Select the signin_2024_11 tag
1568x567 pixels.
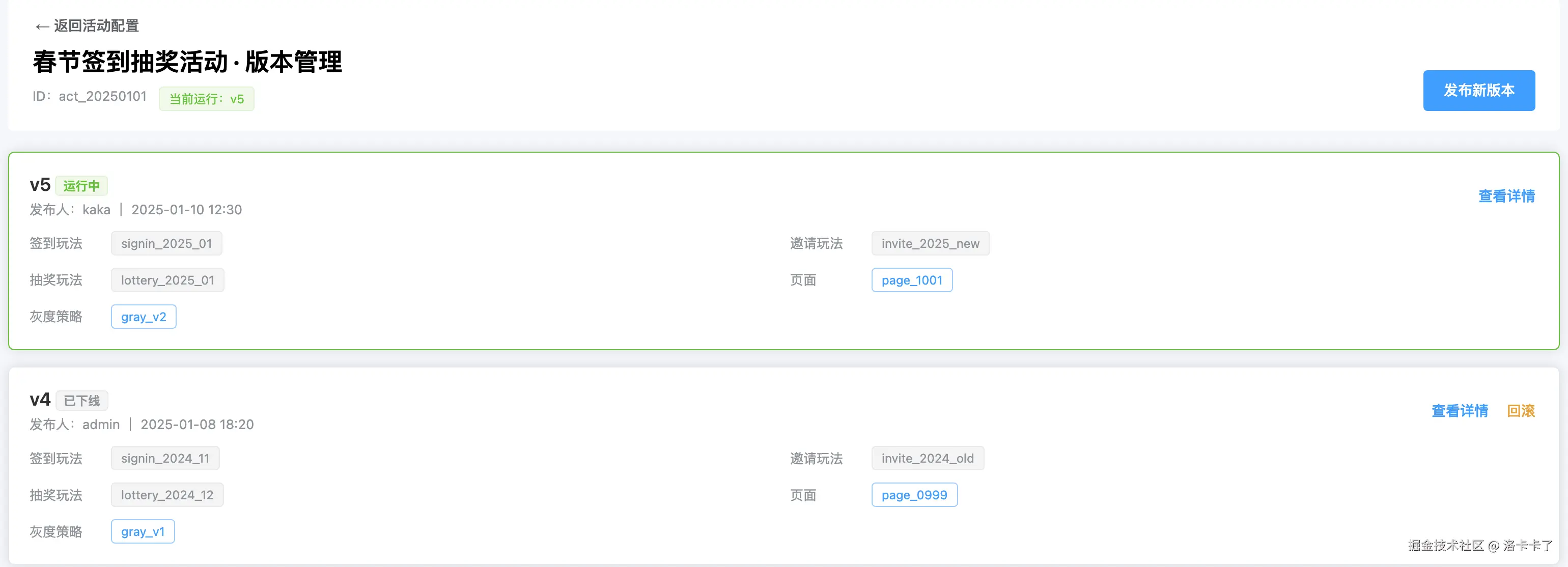pyautogui.click(x=165, y=459)
